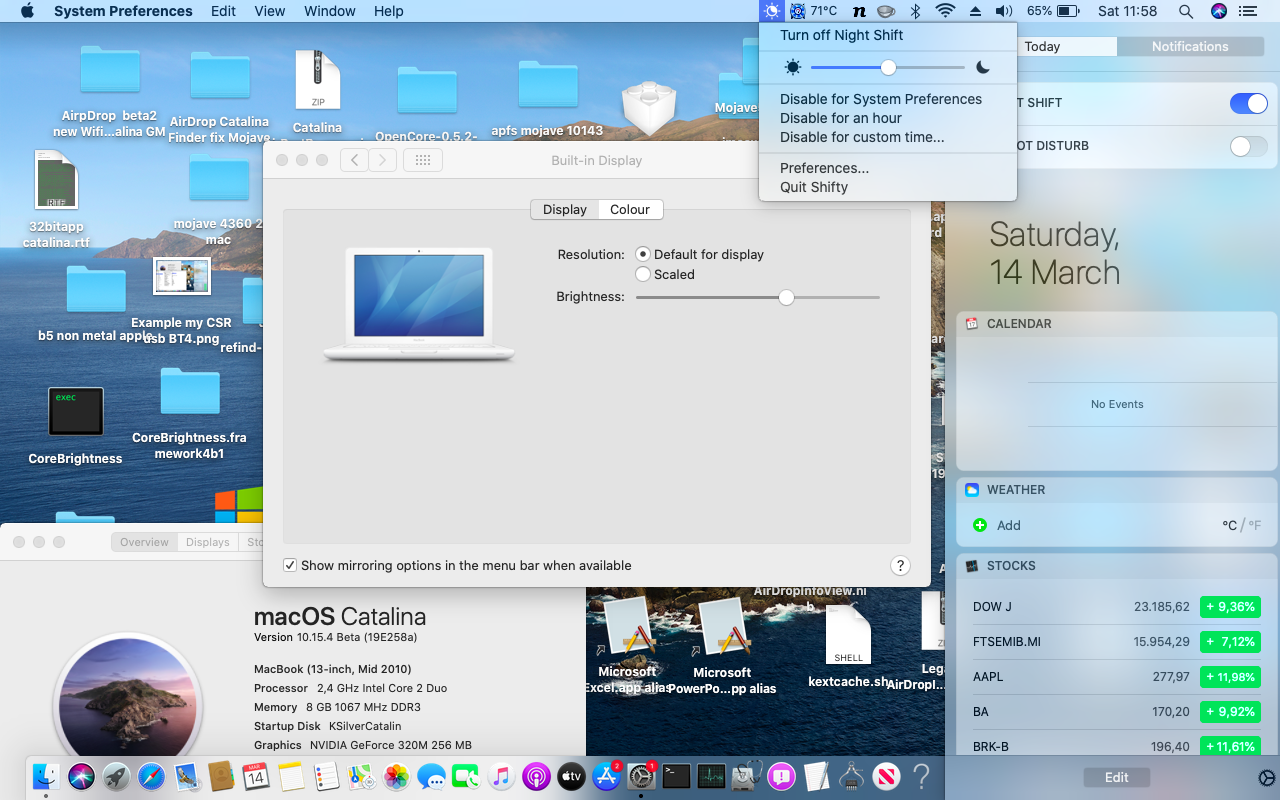This screenshot has width=1280, height=800.
Task: Open Notes app in the Dock
Action: click(x=291, y=776)
